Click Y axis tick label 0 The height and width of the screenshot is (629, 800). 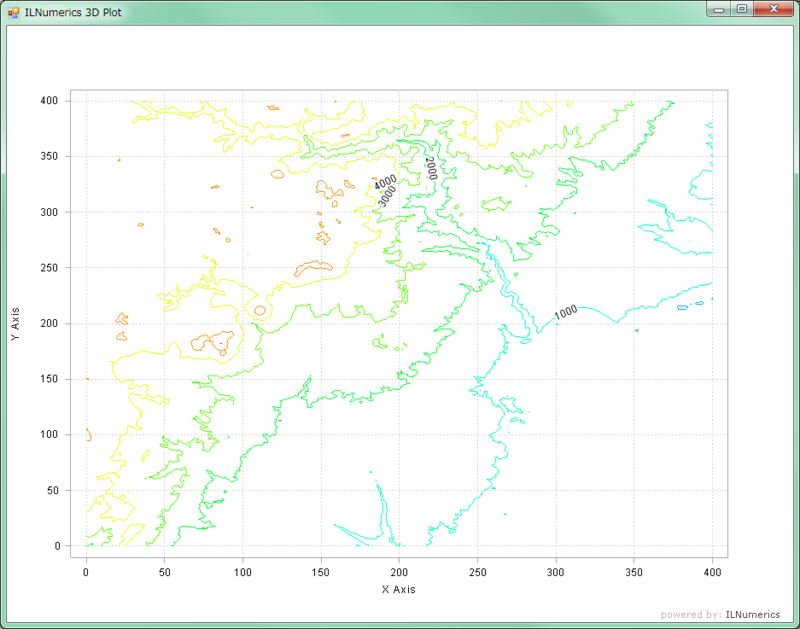point(57,546)
